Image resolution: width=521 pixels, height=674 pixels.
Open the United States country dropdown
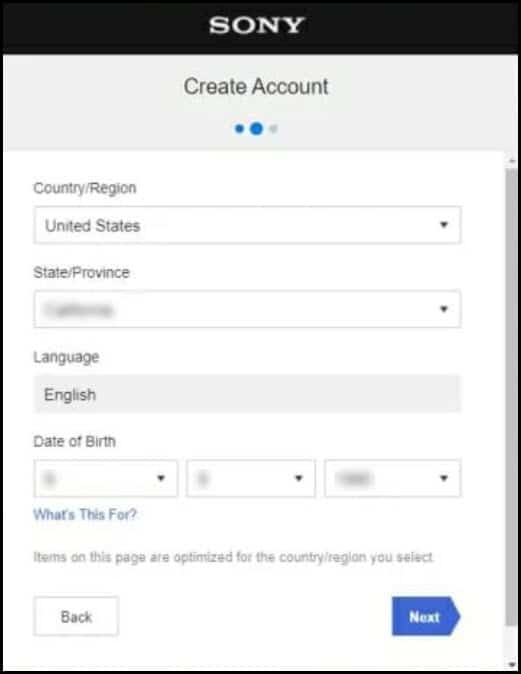pyautogui.click(x=247, y=225)
